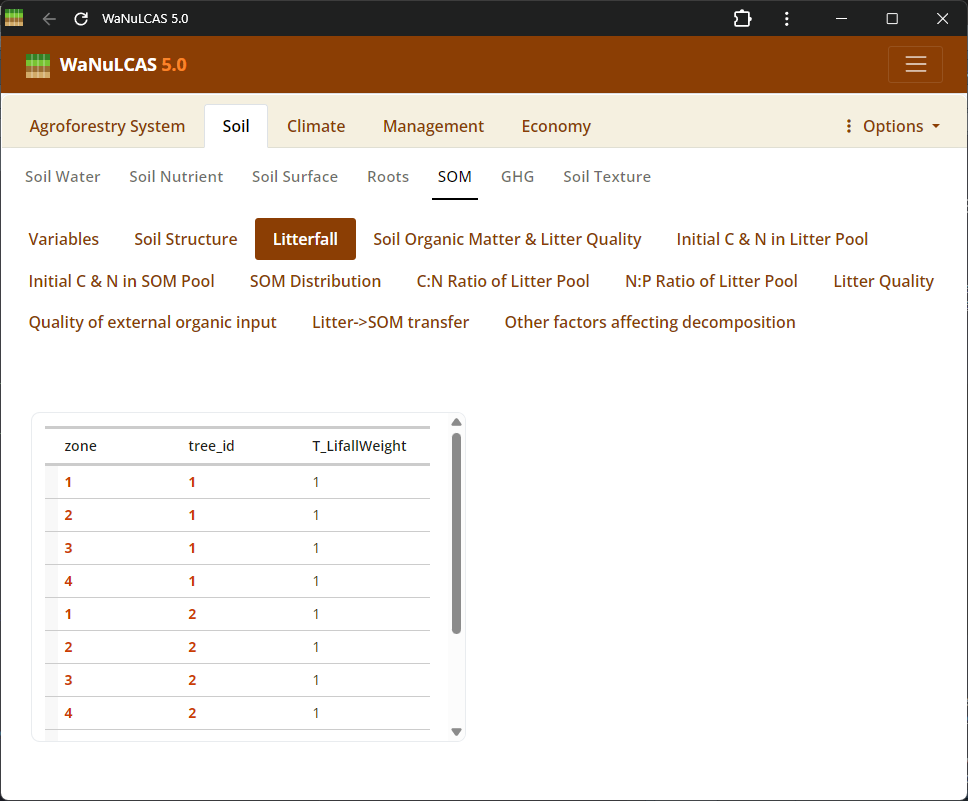
Task: Click the back arrow icon
Action: pos(49,19)
